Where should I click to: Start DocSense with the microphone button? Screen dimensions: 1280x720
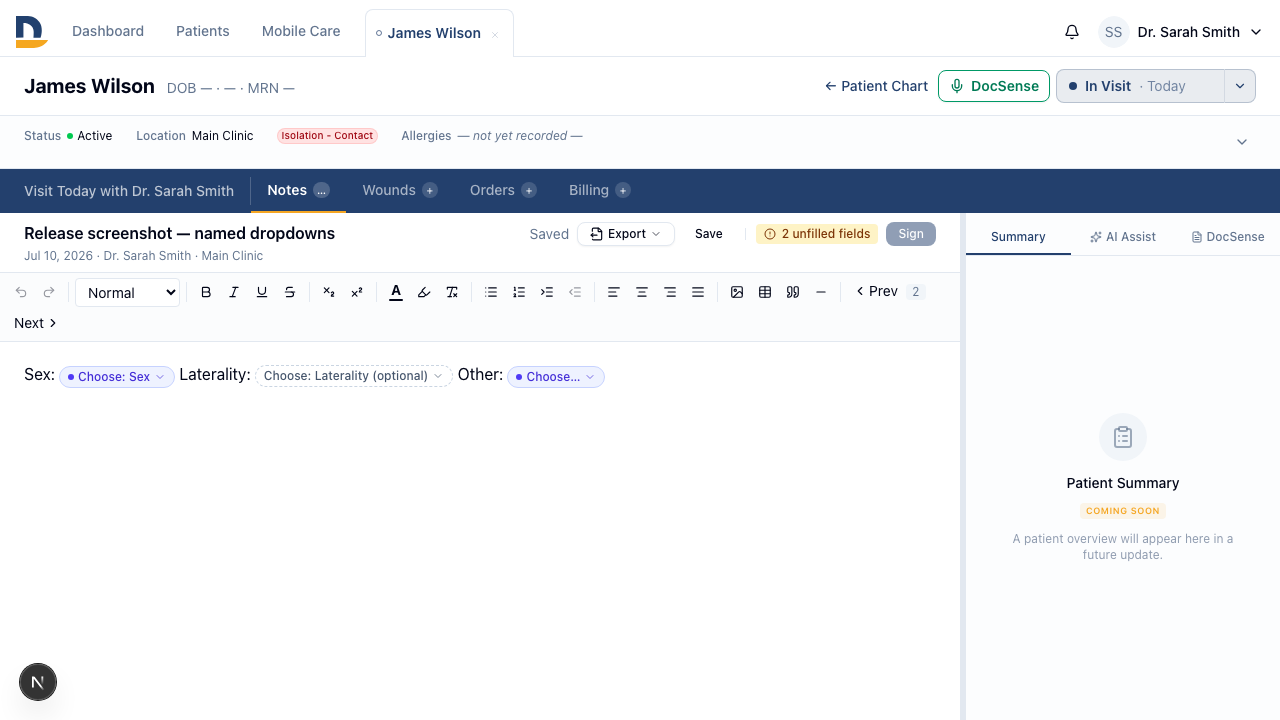coord(994,86)
